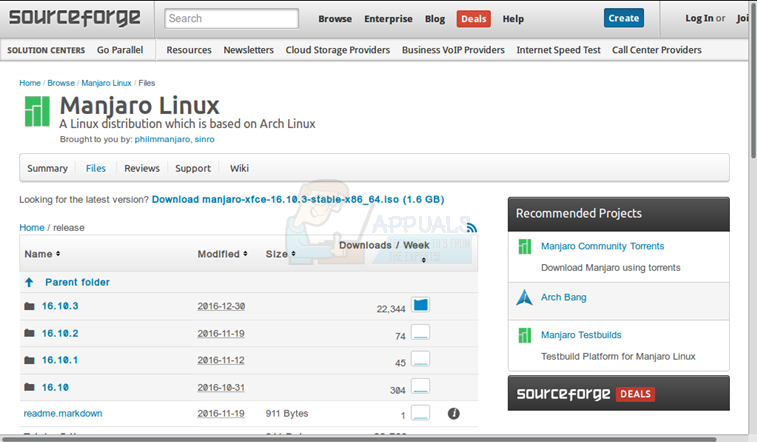Click Manjaro Linux in the breadcrumb
Image resolution: width=757 pixels, height=442 pixels.
coord(106,83)
